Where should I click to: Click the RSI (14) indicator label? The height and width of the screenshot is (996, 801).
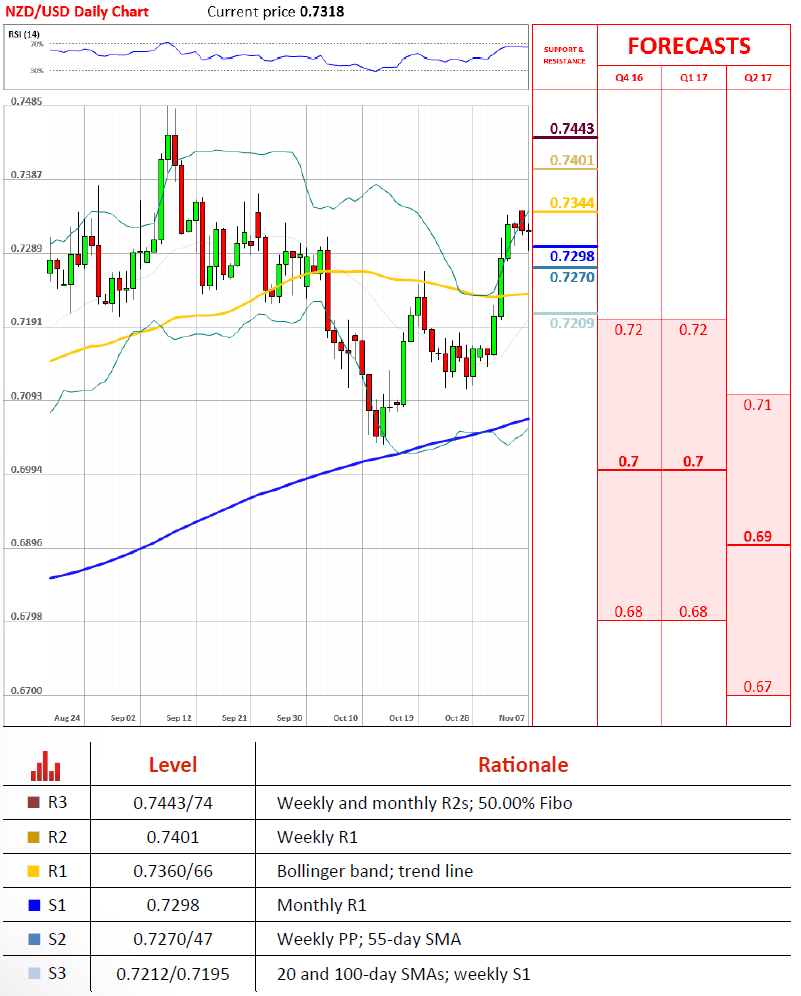point(24,34)
